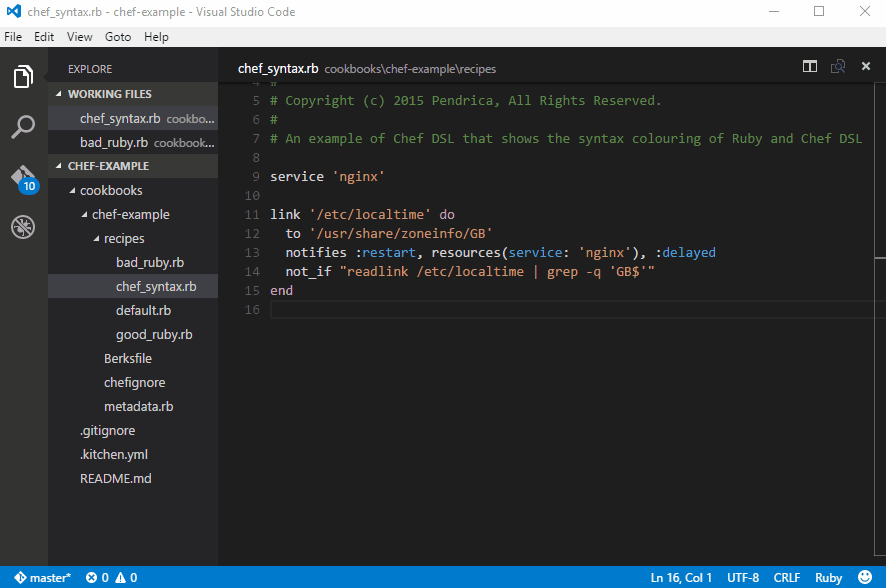The width and height of the screenshot is (886, 588).
Task: Select chef_syntax.rb in working files
Action: pyautogui.click(x=133, y=119)
